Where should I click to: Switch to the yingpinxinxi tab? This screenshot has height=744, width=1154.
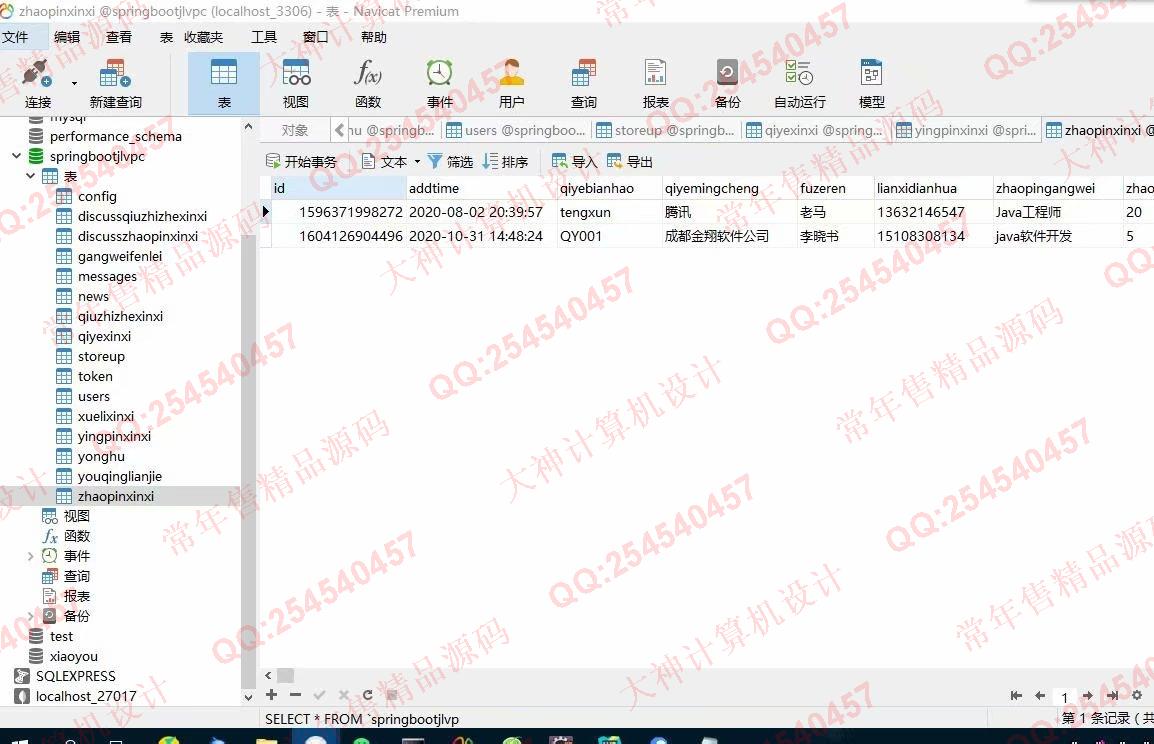click(x=966, y=130)
